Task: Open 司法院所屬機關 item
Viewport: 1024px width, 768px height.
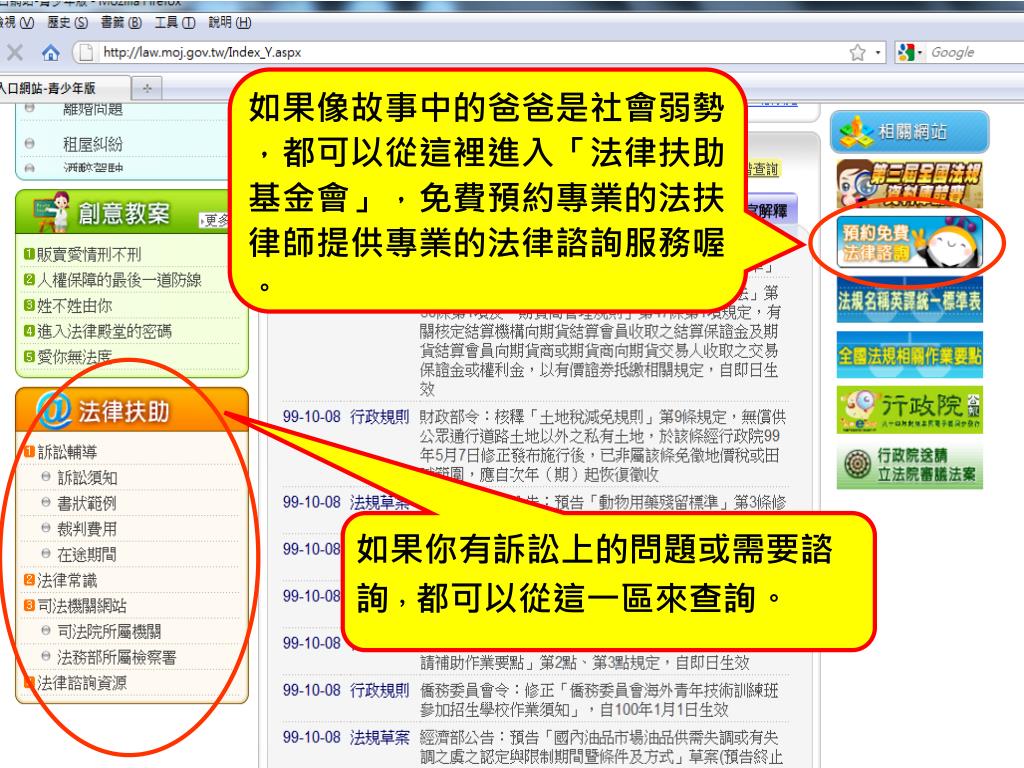Action: click(x=110, y=632)
